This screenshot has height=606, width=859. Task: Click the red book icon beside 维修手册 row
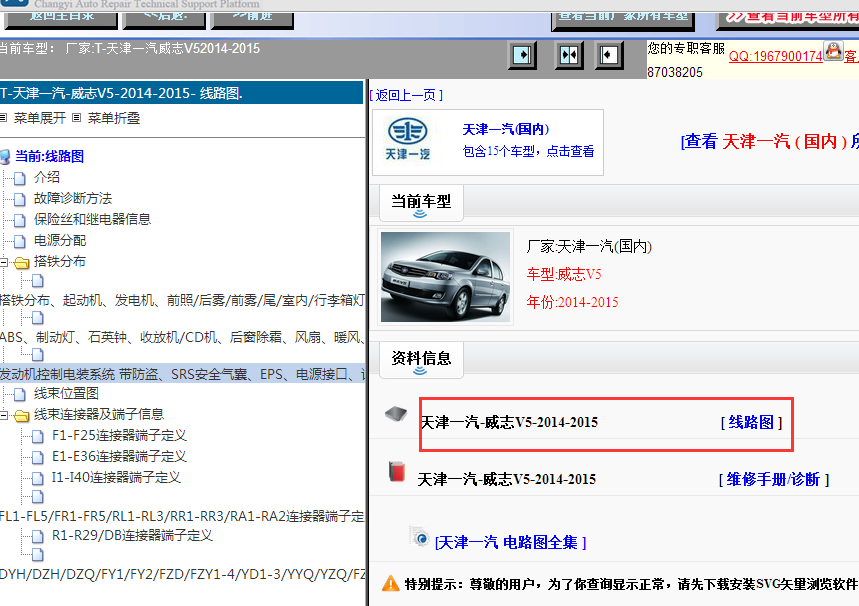[x=397, y=471]
